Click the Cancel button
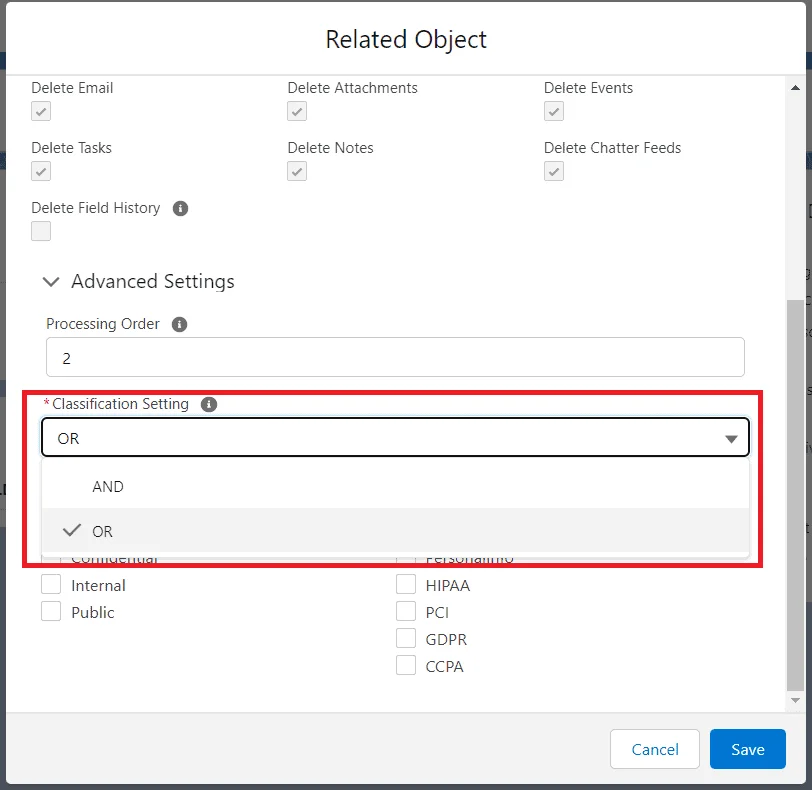Viewport: 812px width, 790px height. (x=654, y=749)
